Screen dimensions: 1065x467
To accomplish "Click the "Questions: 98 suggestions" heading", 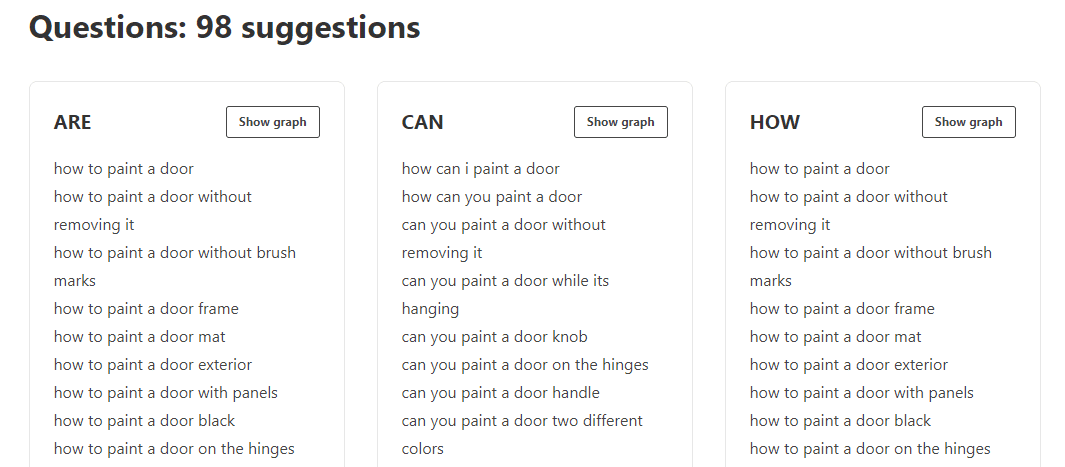I will click(x=225, y=28).
